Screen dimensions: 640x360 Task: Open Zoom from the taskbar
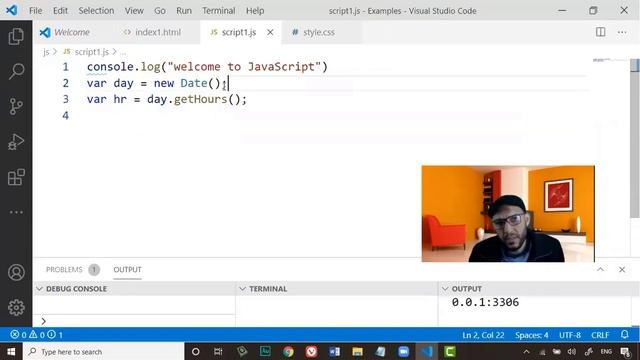(x=404, y=351)
